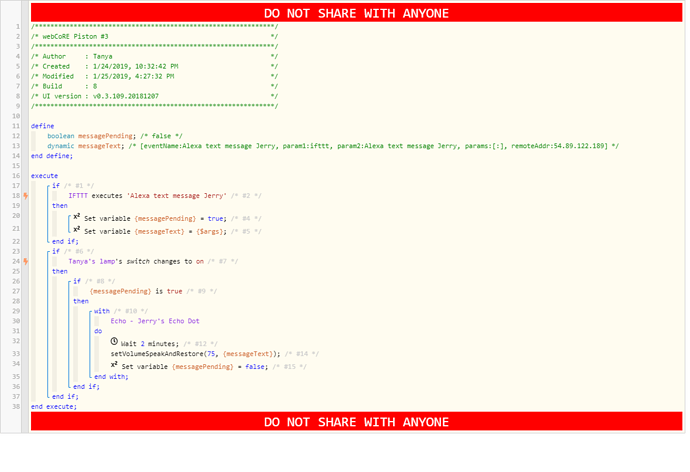Click the 'do' keyword on line 31
Image resolution: width=690 pixels, height=472 pixels.
coord(98,331)
